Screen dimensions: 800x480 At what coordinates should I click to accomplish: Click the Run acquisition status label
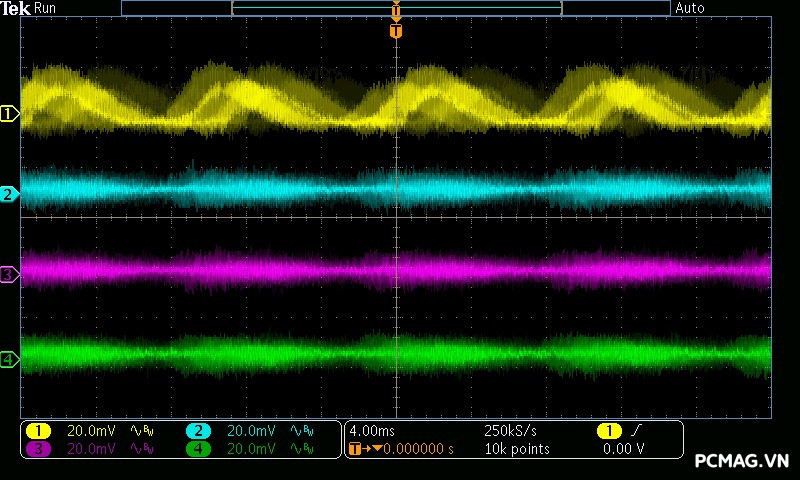pyautogui.click(x=46, y=8)
